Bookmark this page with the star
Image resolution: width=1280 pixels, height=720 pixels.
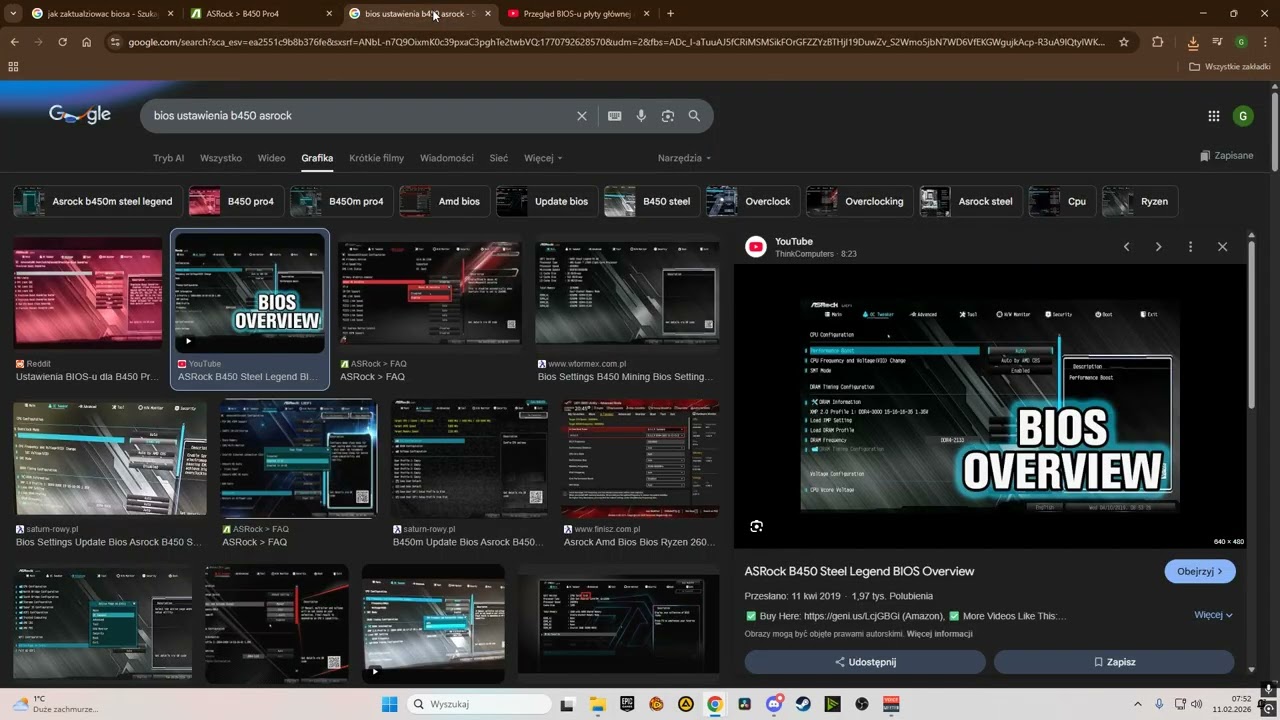pyautogui.click(x=1124, y=42)
